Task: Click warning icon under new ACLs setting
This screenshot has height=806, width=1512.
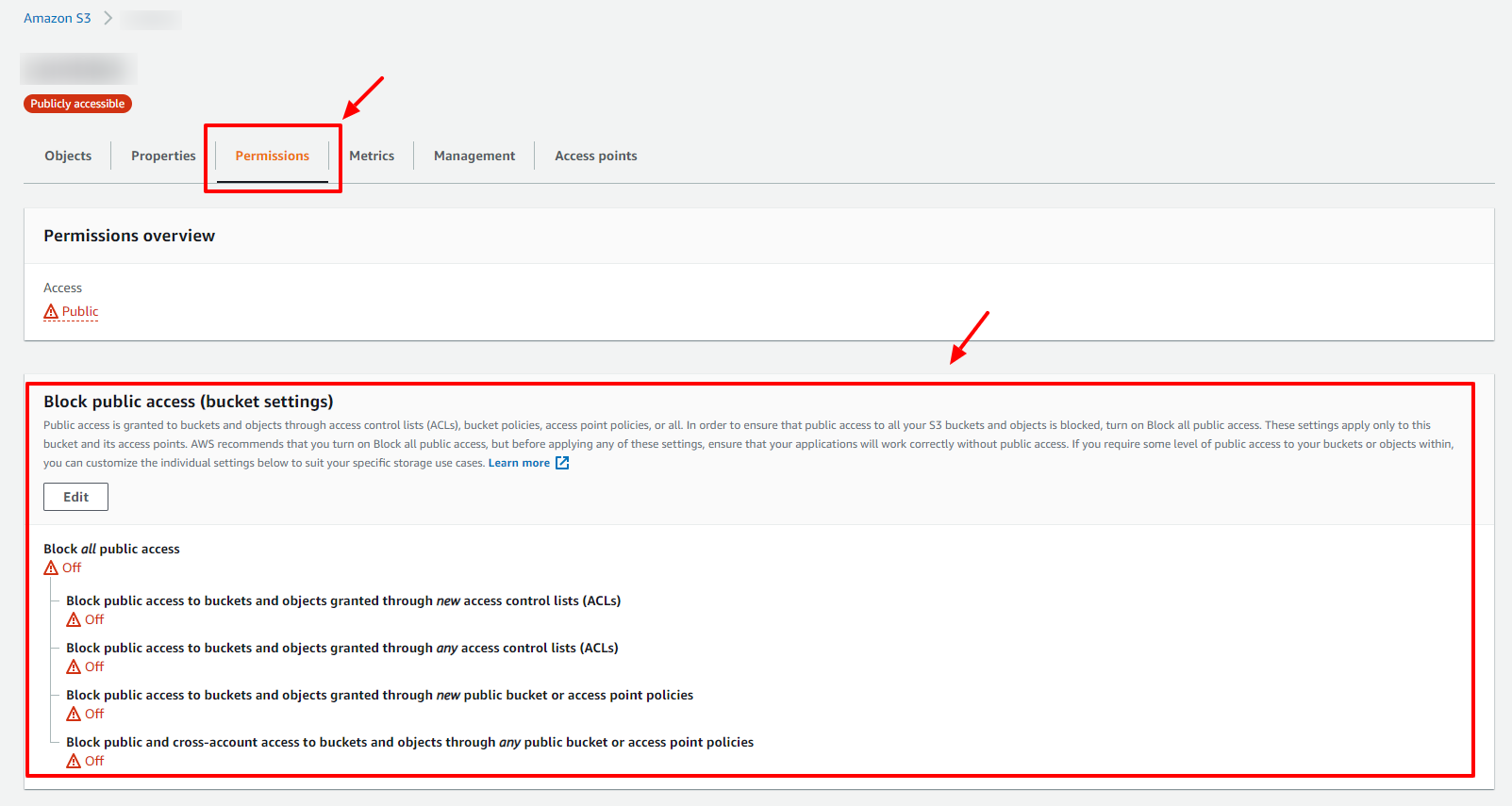Action: pyautogui.click(x=74, y=619)
